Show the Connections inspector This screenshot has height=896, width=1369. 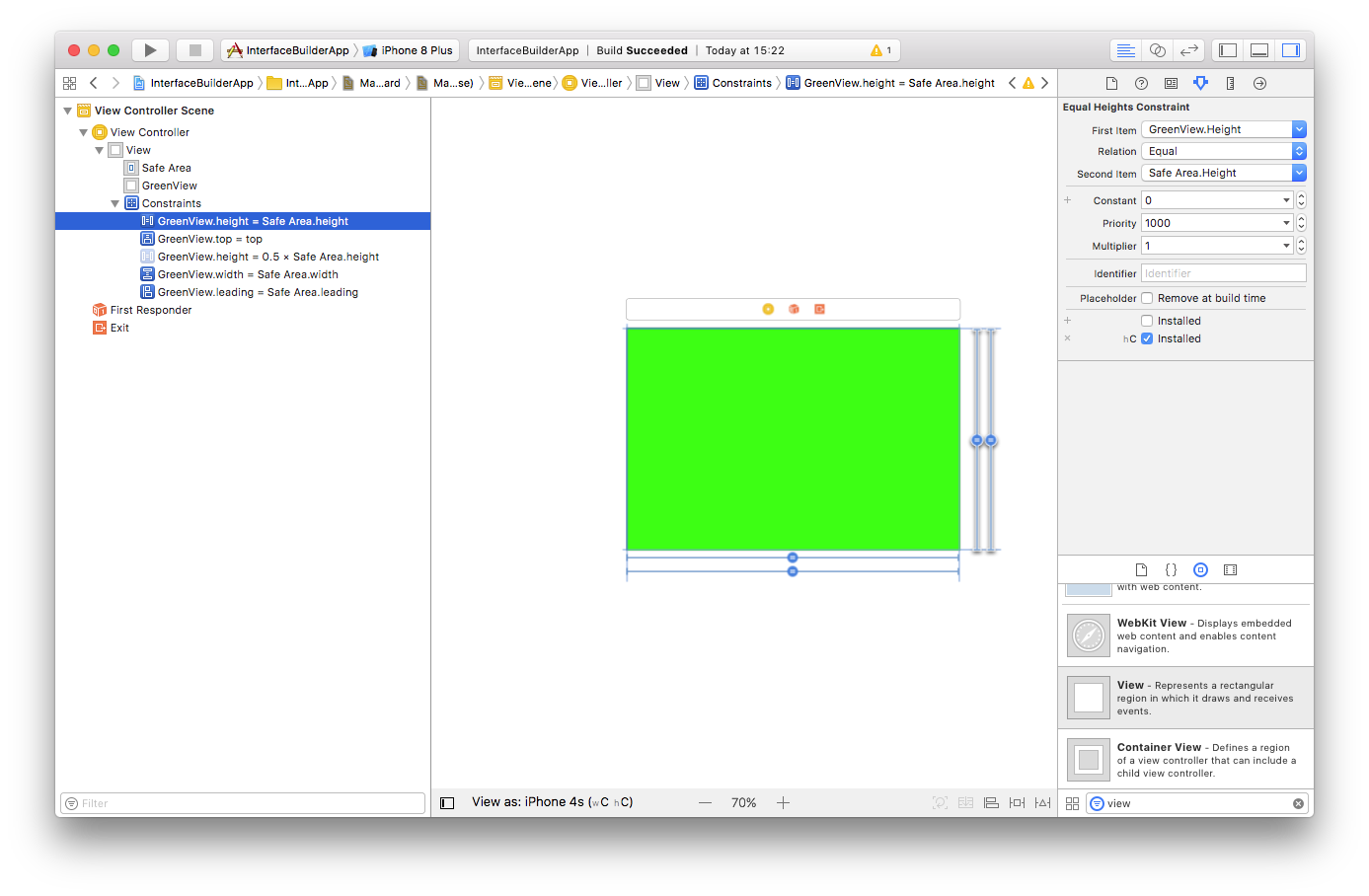tap(1259, 84)
